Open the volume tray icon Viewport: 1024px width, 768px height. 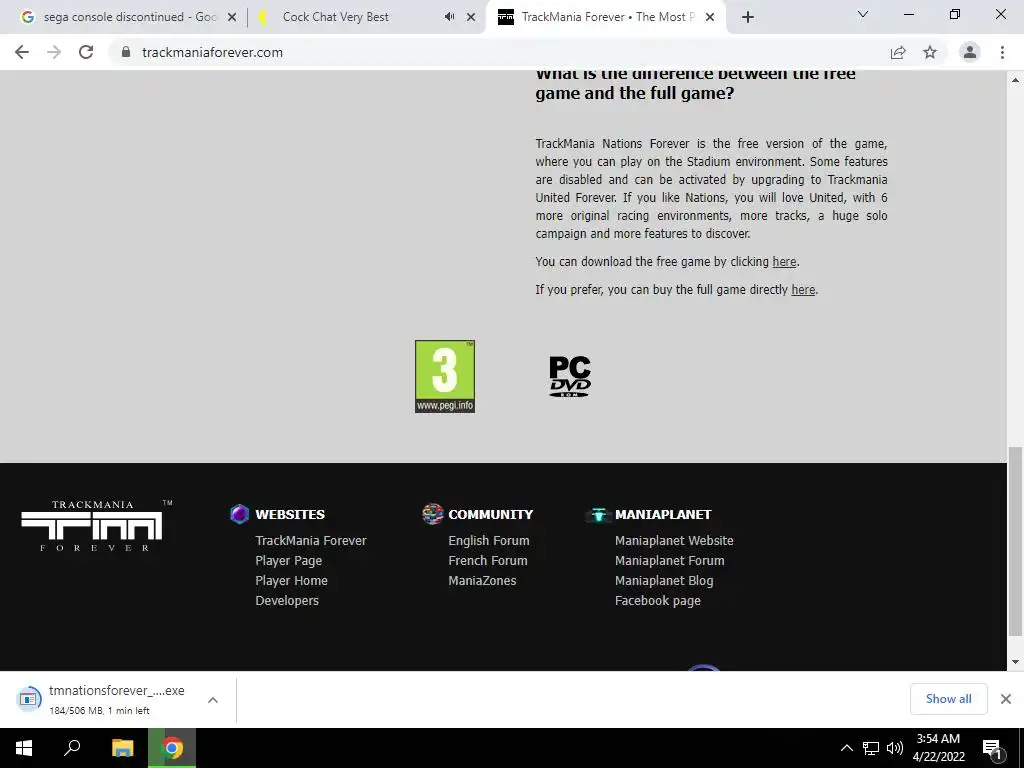pyautogui.click(x=895, y=748)
